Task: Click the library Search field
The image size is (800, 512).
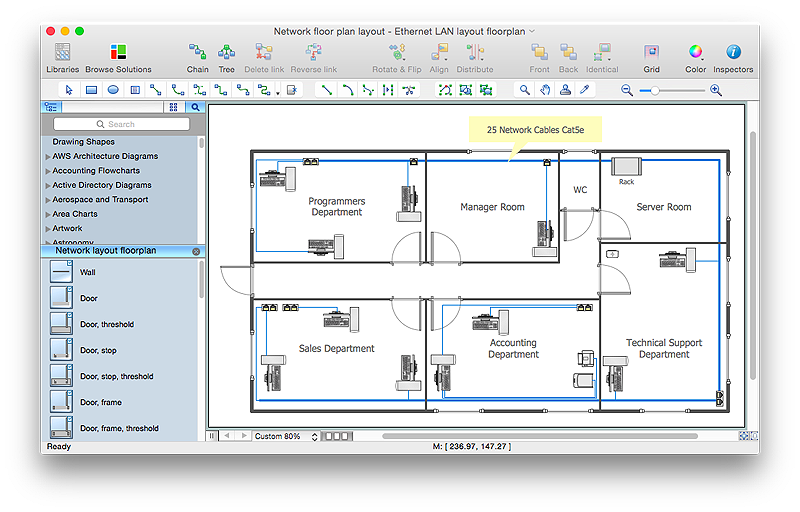Action: [x=120, y=124]
